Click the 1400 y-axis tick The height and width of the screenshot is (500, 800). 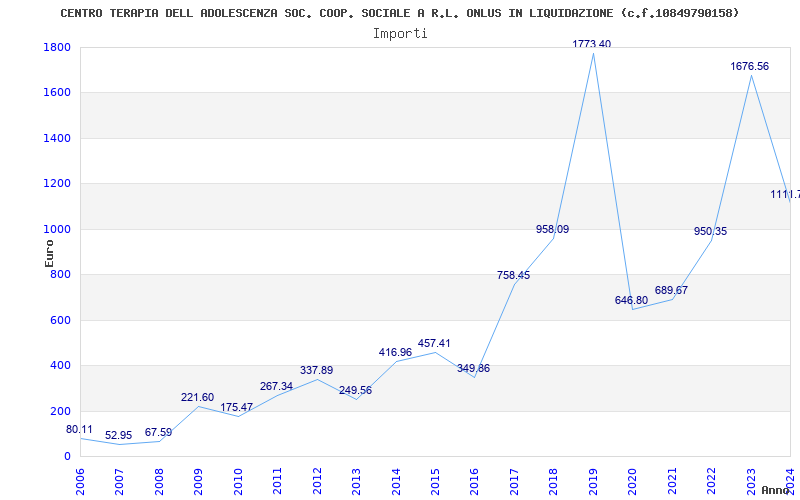tap(57, 138)
